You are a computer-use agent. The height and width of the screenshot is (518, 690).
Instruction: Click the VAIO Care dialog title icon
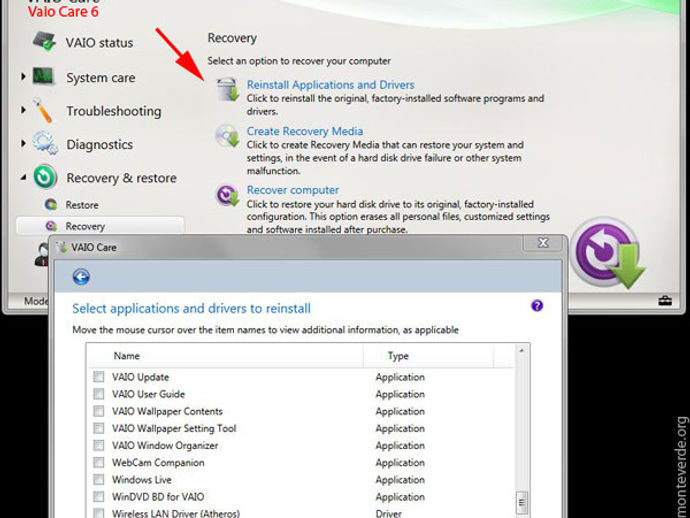tap(62, 247)
